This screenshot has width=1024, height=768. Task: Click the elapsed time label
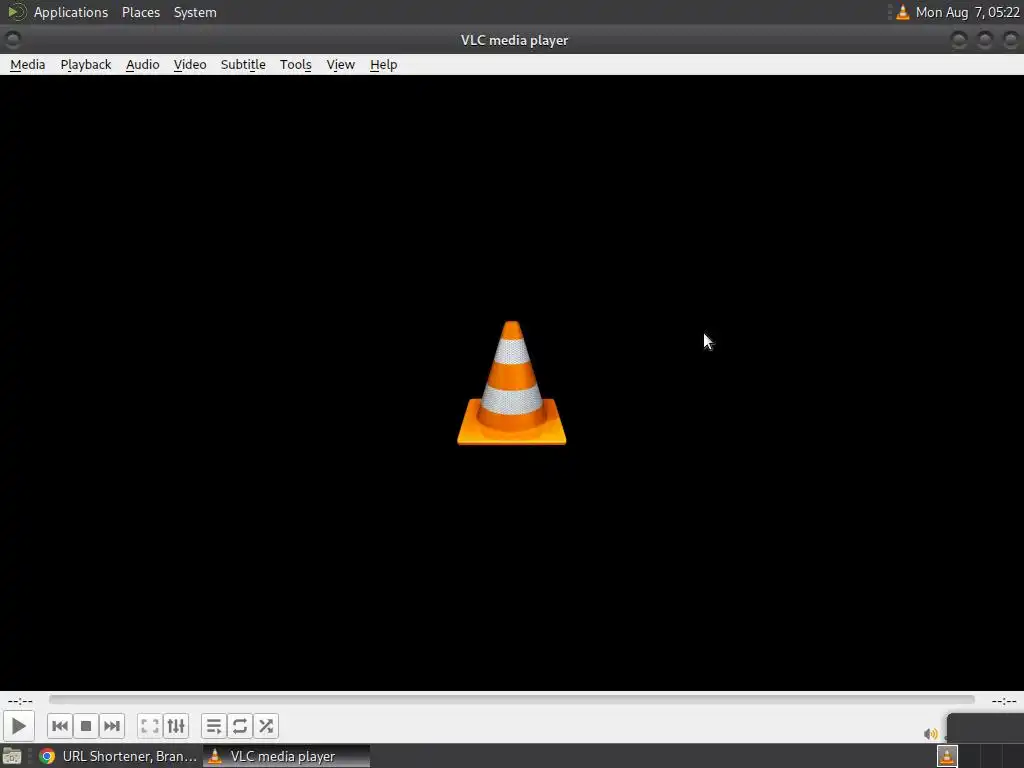point(20,701)
